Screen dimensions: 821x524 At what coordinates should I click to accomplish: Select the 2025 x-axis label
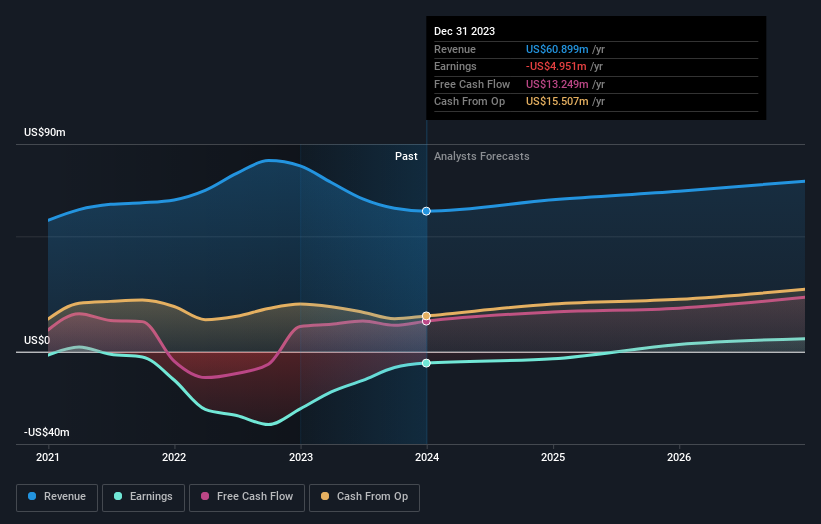(x=553, y=457)
